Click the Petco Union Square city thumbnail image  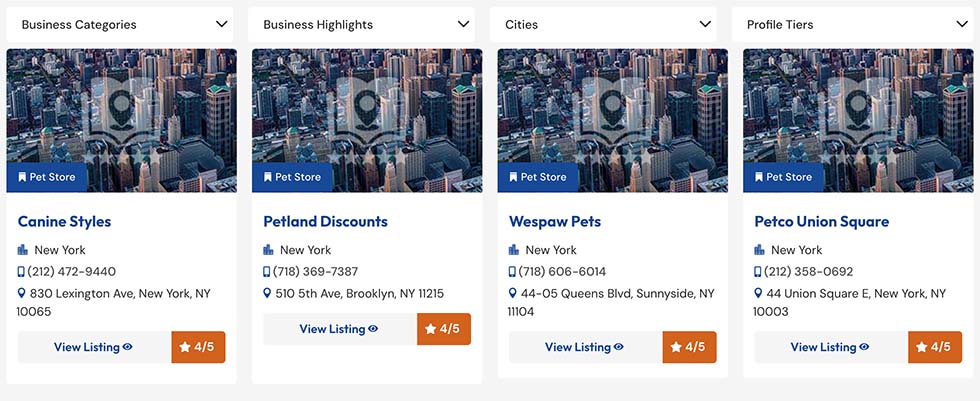[x=856, y=110]
